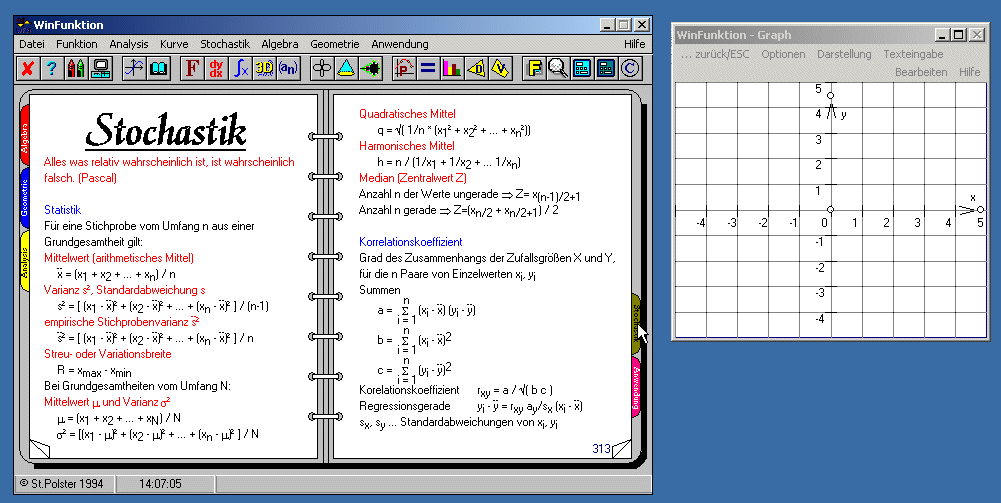1001x503 pixels.
Task: Click the status bar time 14:07:05
Action: [160, 484]
